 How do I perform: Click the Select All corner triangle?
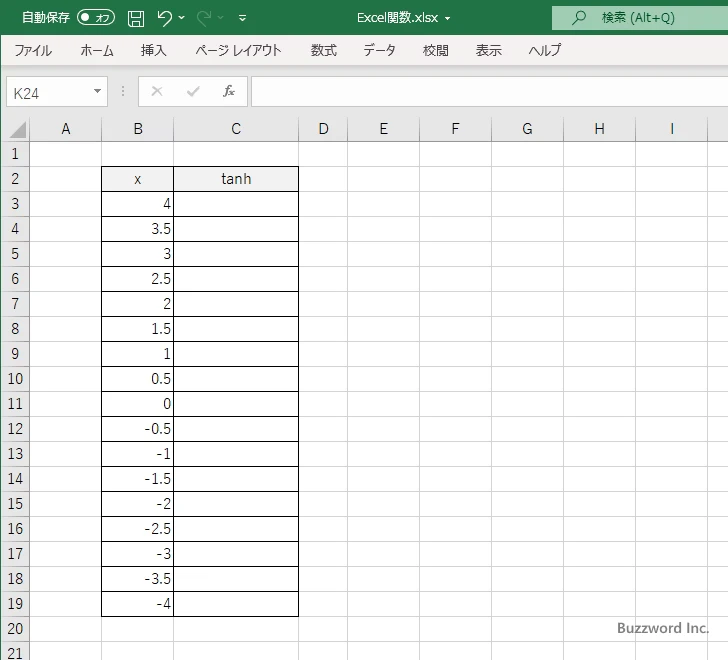(x=17, y=129)
